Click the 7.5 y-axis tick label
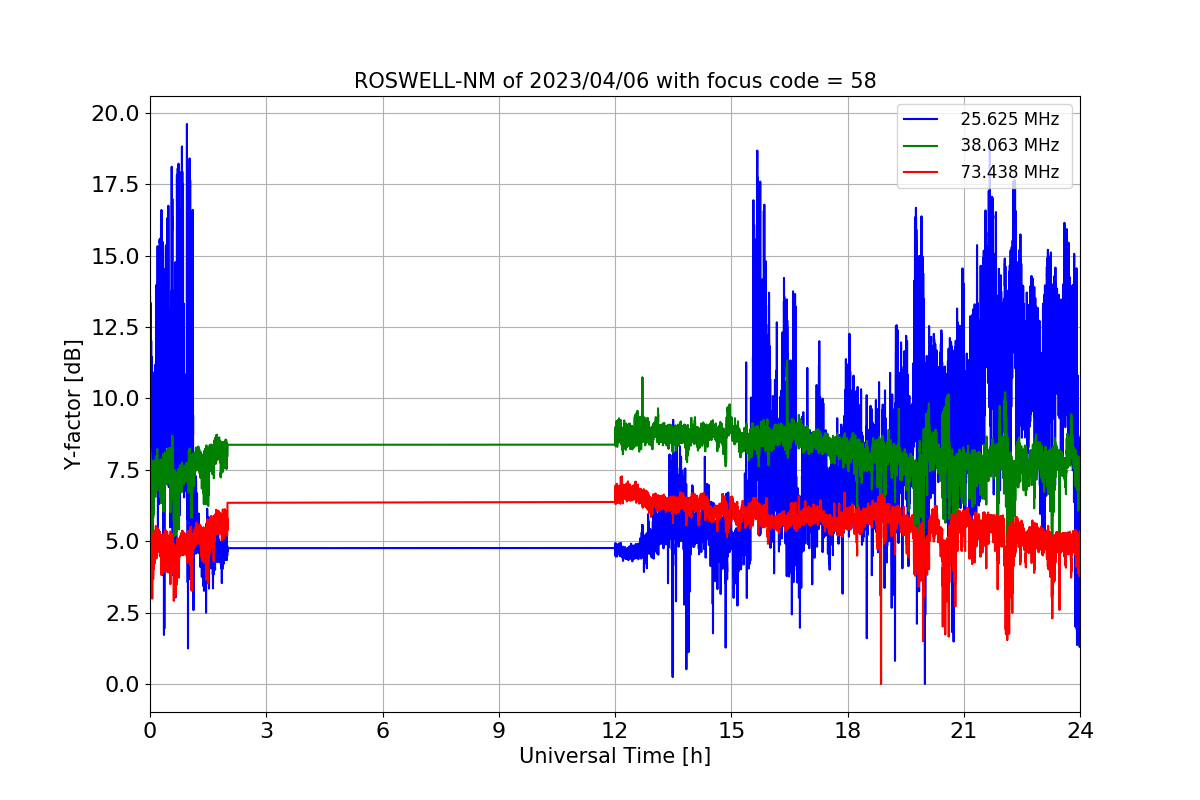Screen dimensions: 1200x800 (121, 470)
